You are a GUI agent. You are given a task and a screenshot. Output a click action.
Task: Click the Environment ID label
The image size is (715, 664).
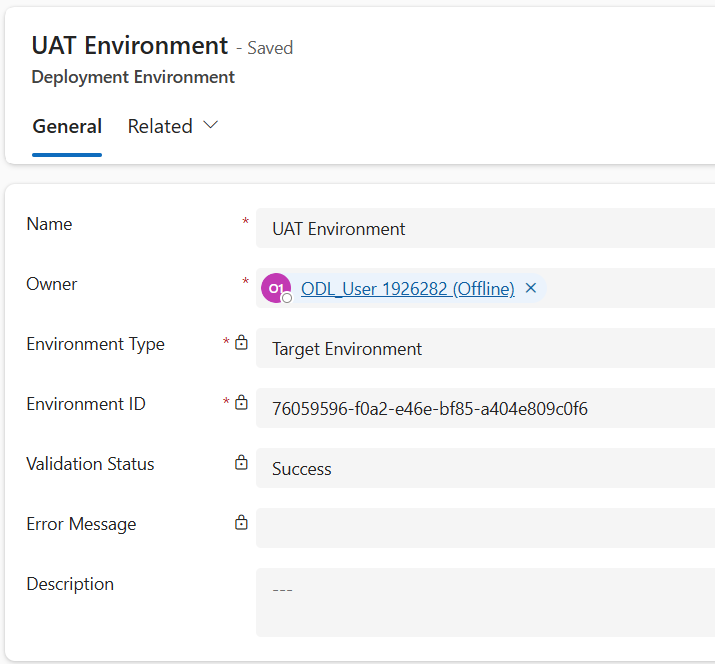click(x=86, y=404)
